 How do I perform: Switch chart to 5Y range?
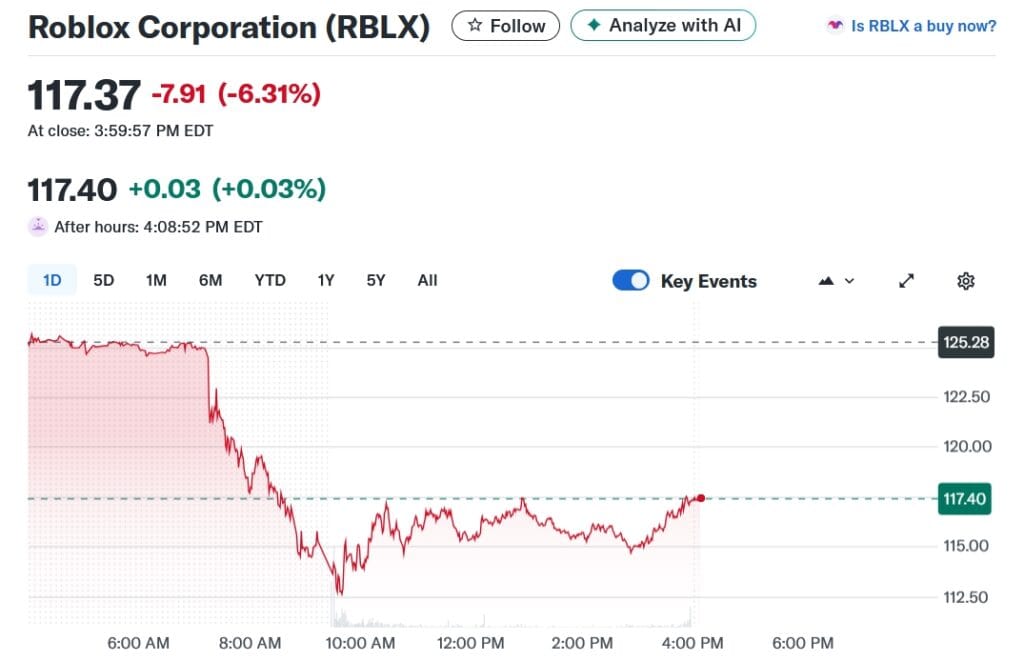[x=376, y=280]
